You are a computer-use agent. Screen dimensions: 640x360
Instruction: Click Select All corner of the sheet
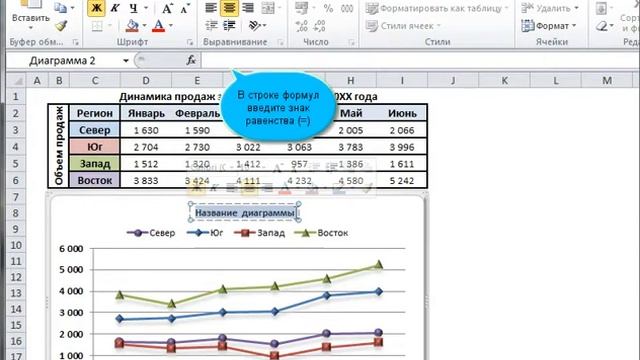[x=16, y=80]
